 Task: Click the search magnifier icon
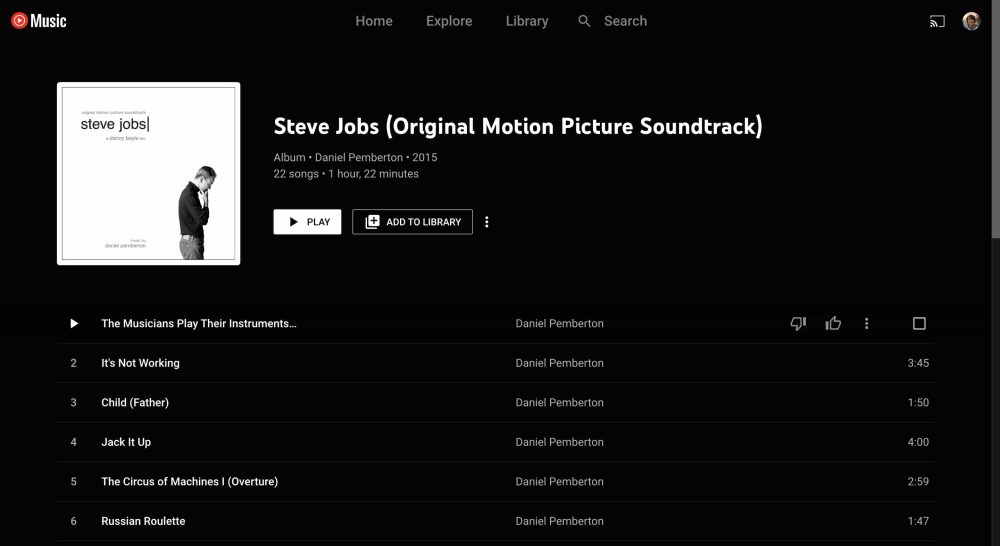coord(585,21)
